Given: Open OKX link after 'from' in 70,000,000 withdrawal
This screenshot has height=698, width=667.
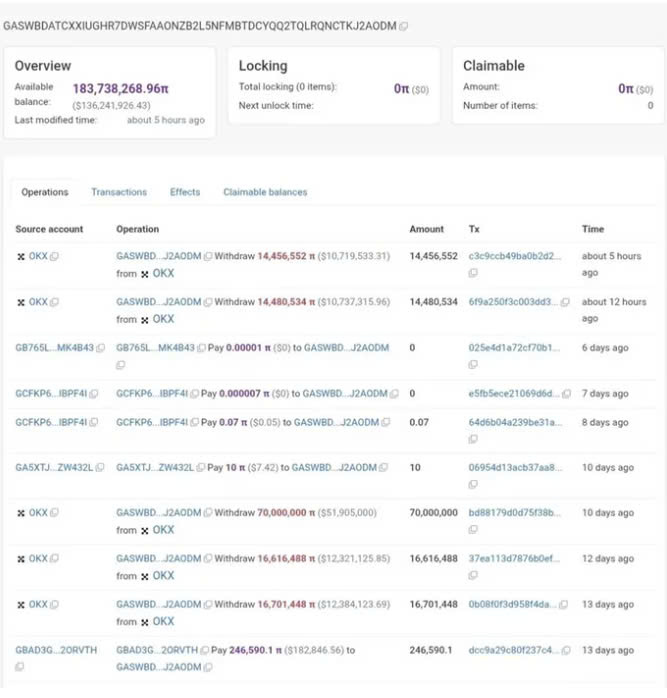Looking at the screenshot, I should tap(163, 530).
